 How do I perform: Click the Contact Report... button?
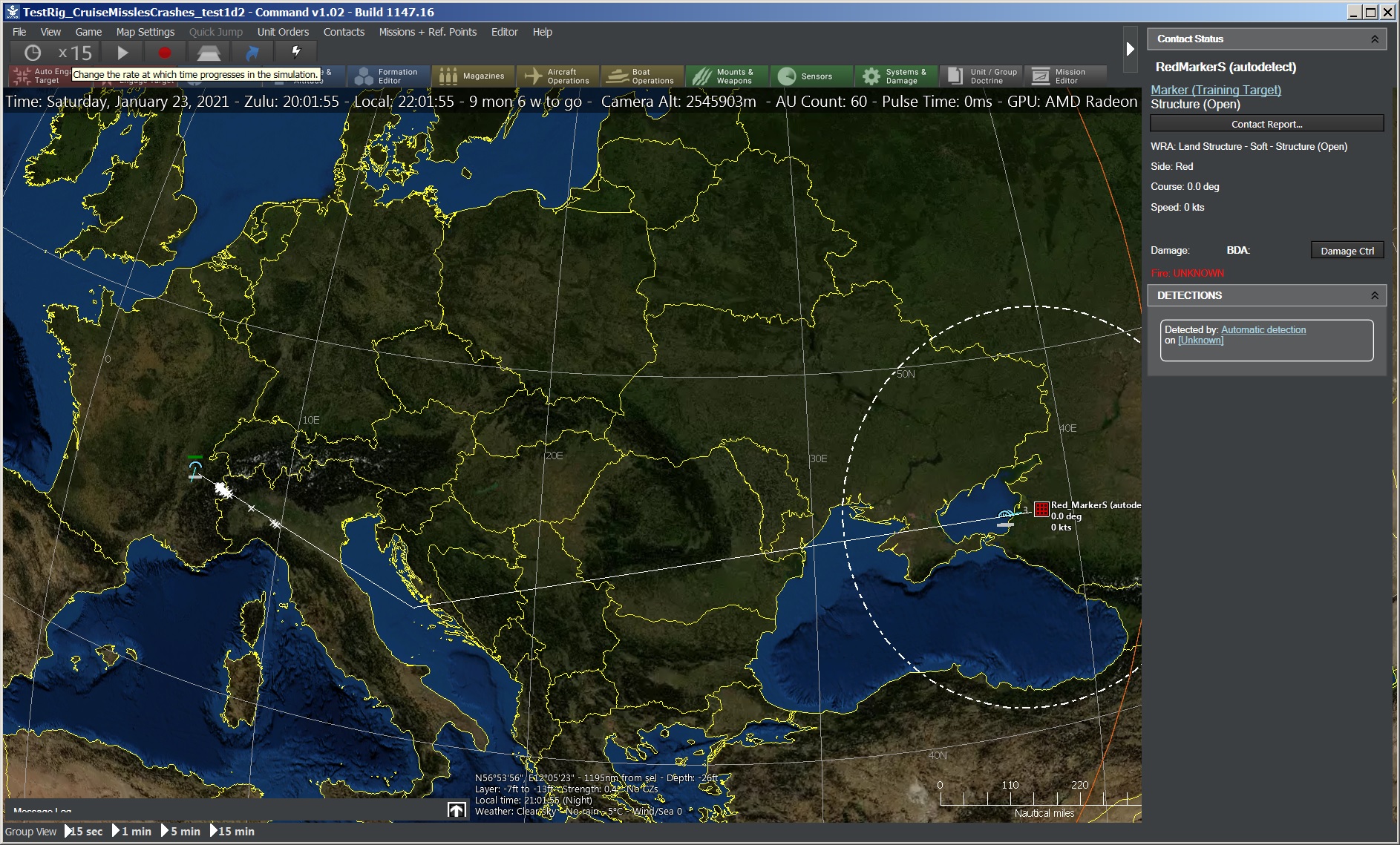(1266, 124)
